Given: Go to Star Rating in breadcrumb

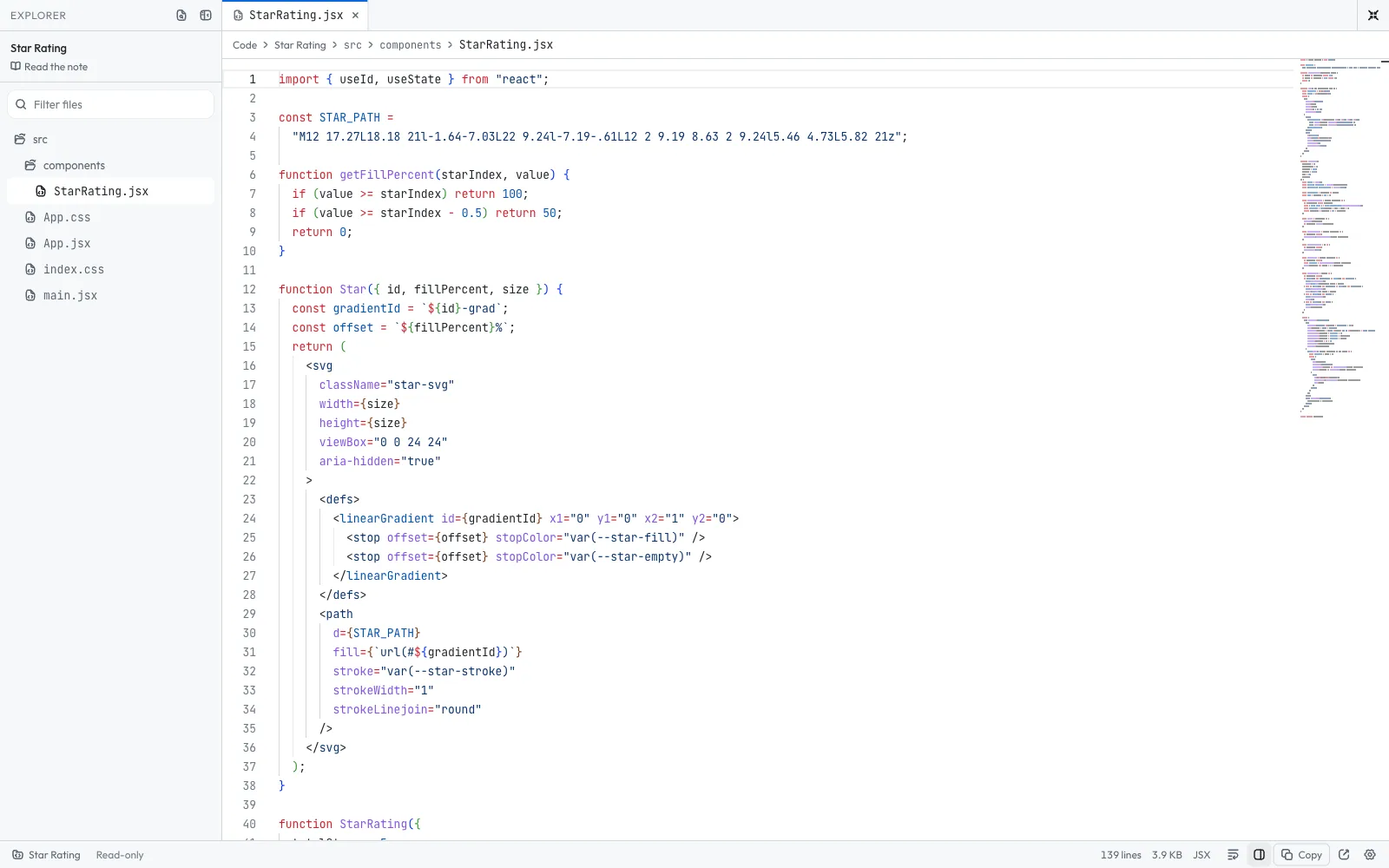Looking at the screenshot, I should tap(300, 45).
